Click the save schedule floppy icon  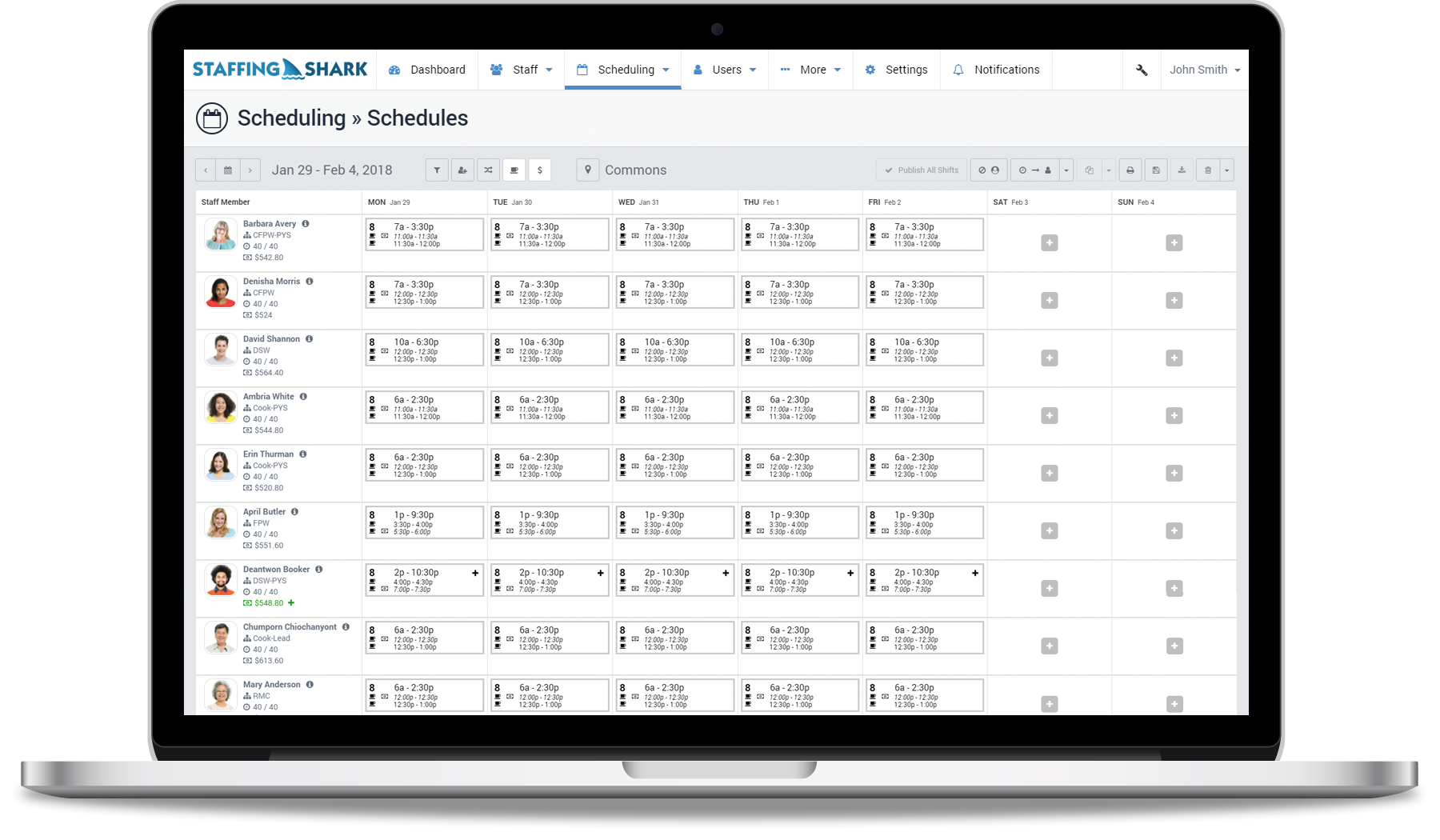(1155, 170)
